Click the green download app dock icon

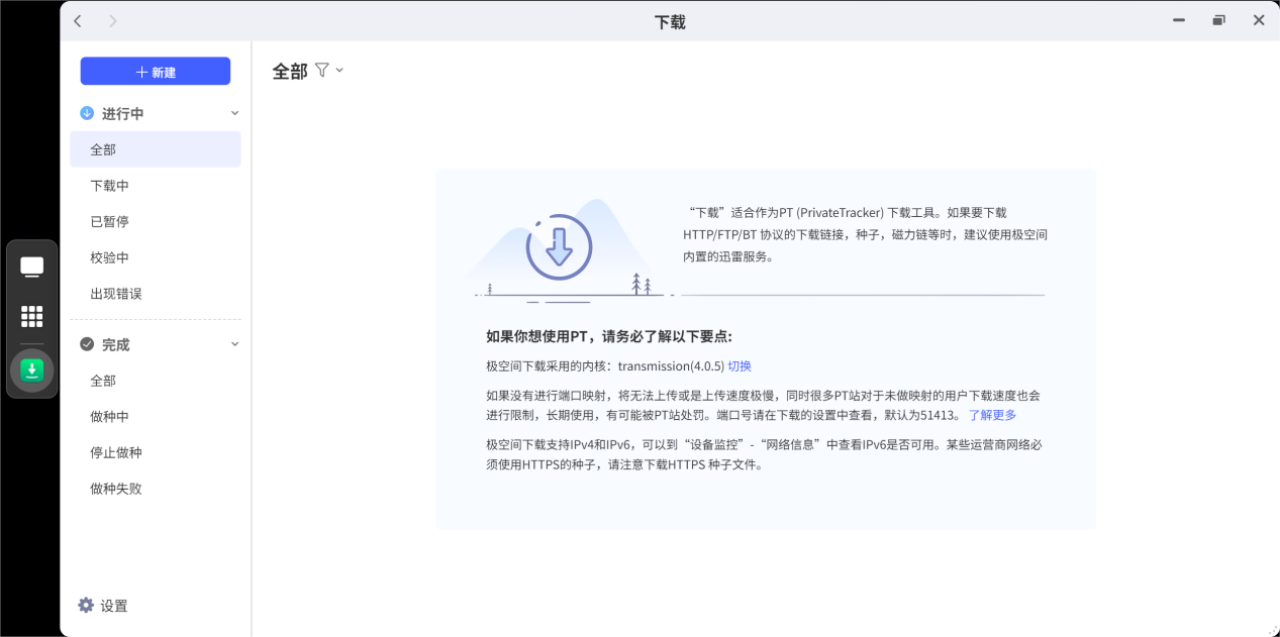tap(32, 371)
